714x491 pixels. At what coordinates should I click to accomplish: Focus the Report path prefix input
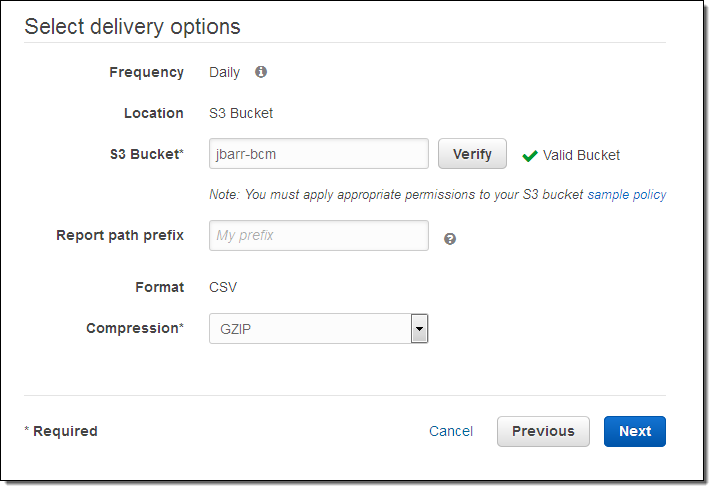tap(319, 235)
